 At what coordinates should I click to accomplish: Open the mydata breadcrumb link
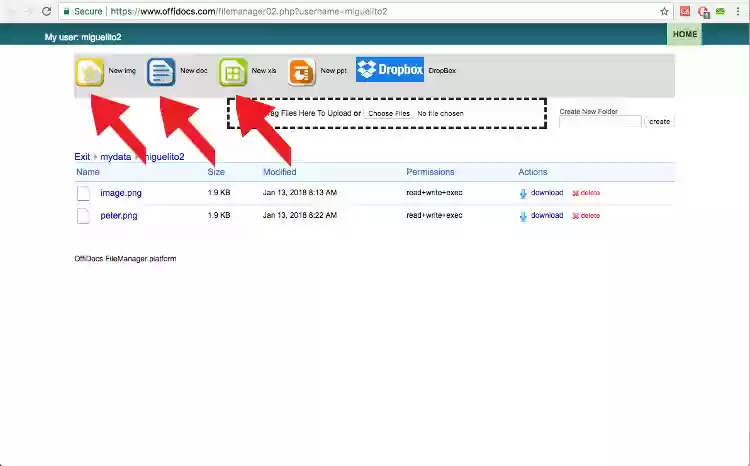click(x=115, y=156)
